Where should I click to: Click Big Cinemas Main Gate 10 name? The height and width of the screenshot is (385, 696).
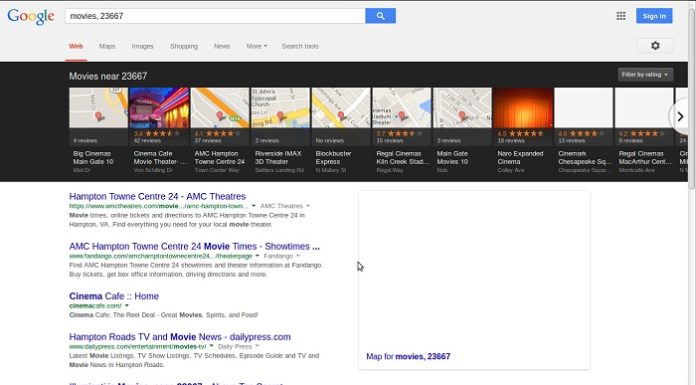pyautogui.click(x=93, y=158)
